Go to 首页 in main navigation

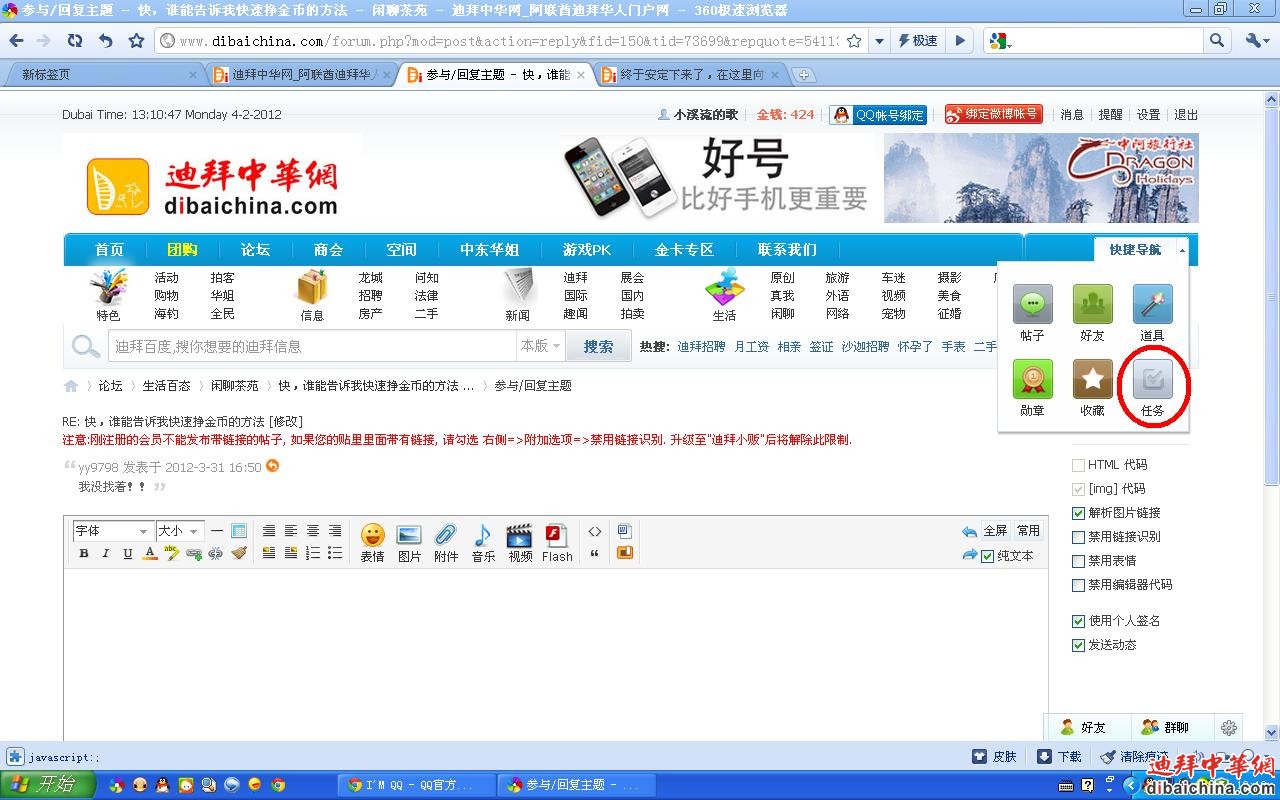(x=109, y=250)
